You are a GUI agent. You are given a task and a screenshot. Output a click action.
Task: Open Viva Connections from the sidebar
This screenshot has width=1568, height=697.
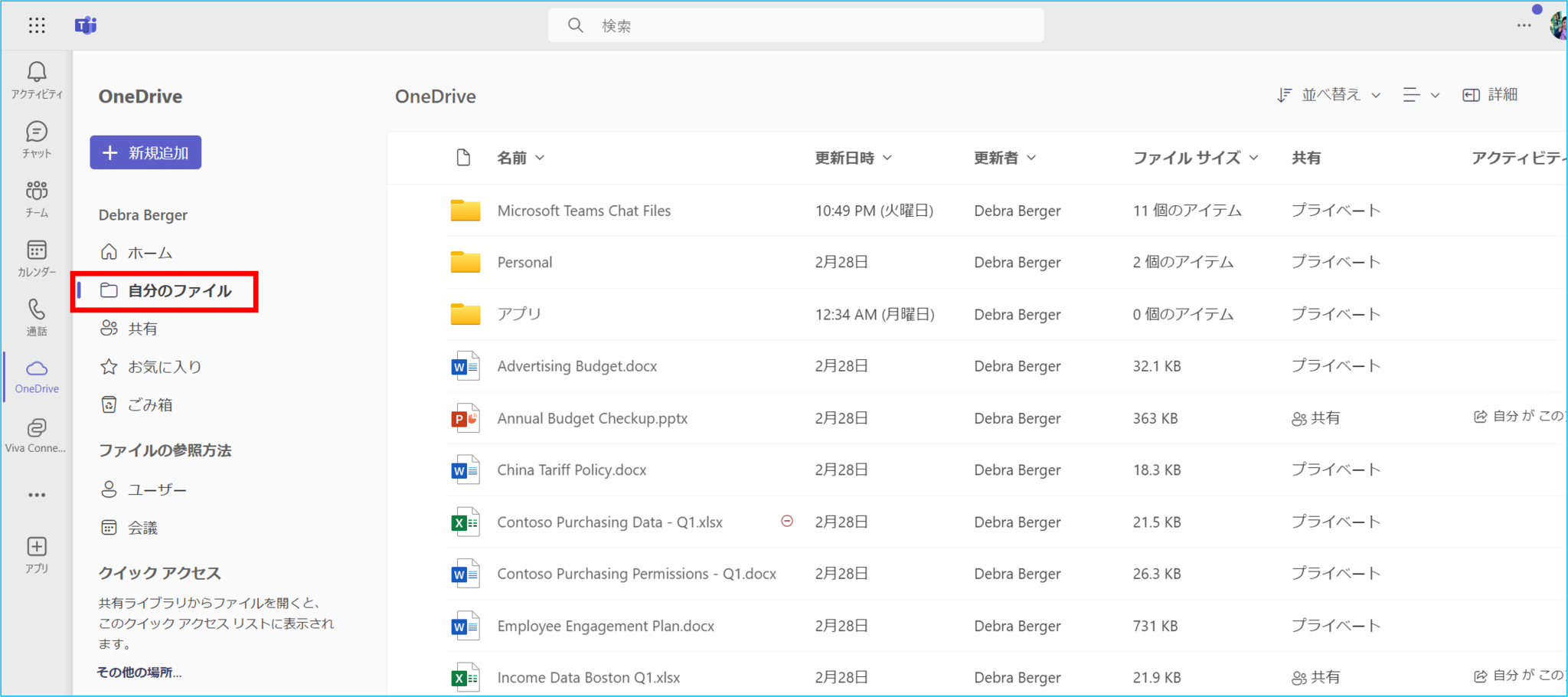point(36,434)
